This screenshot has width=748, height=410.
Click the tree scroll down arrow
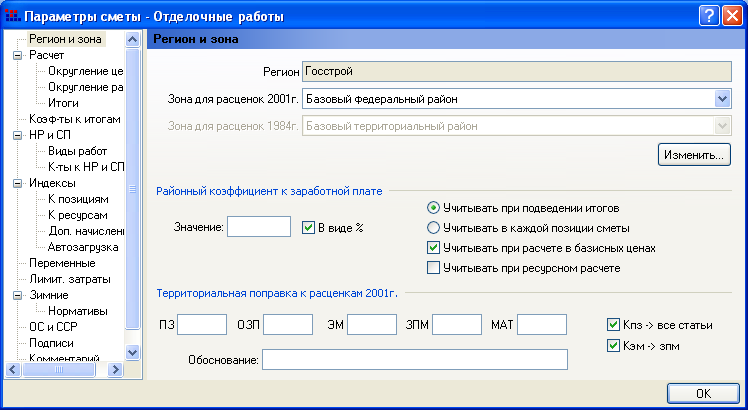pos(132,353)
